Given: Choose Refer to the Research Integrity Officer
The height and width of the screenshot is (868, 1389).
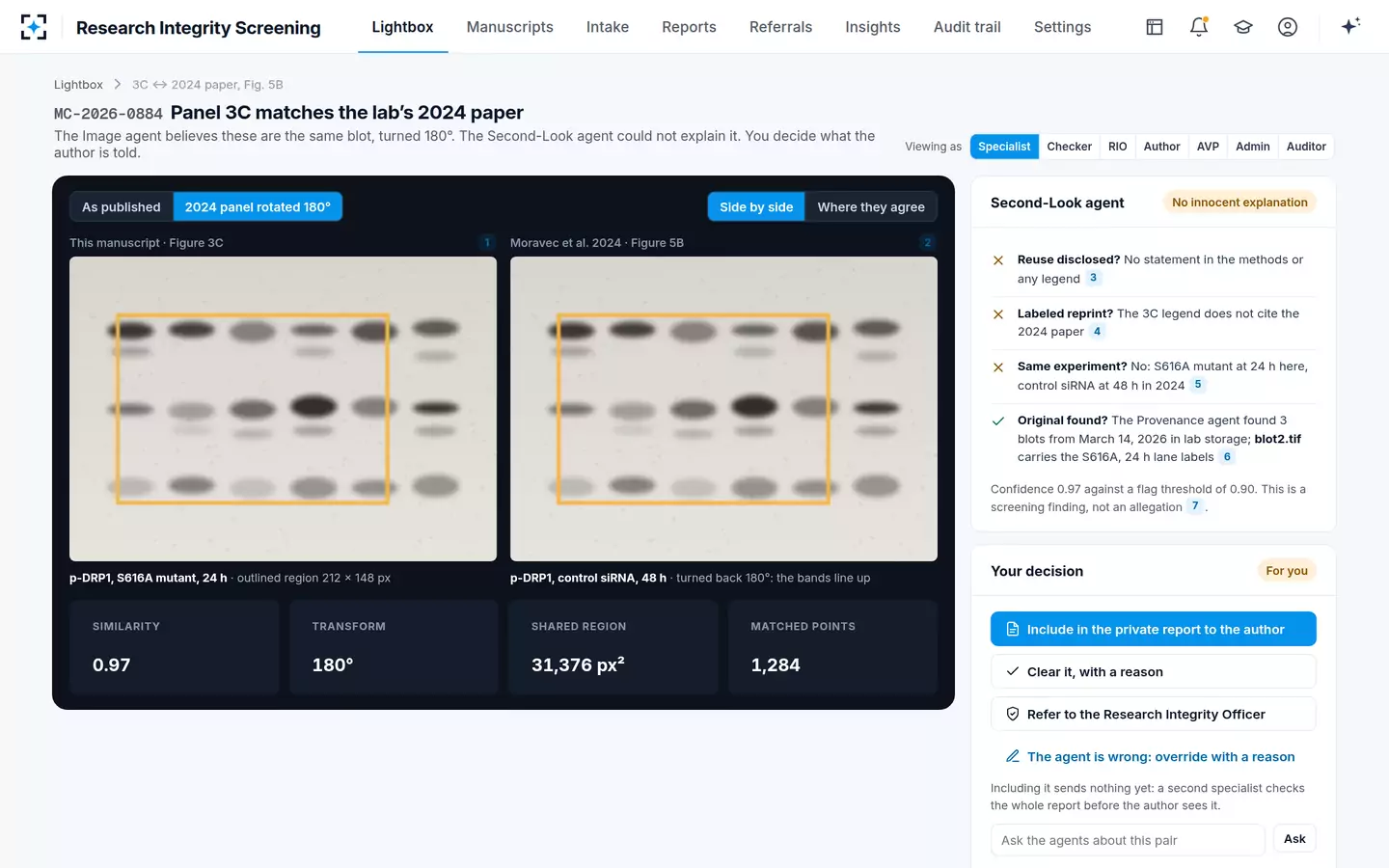Looking at the screenshot, I should click(x=1154, y=714).
